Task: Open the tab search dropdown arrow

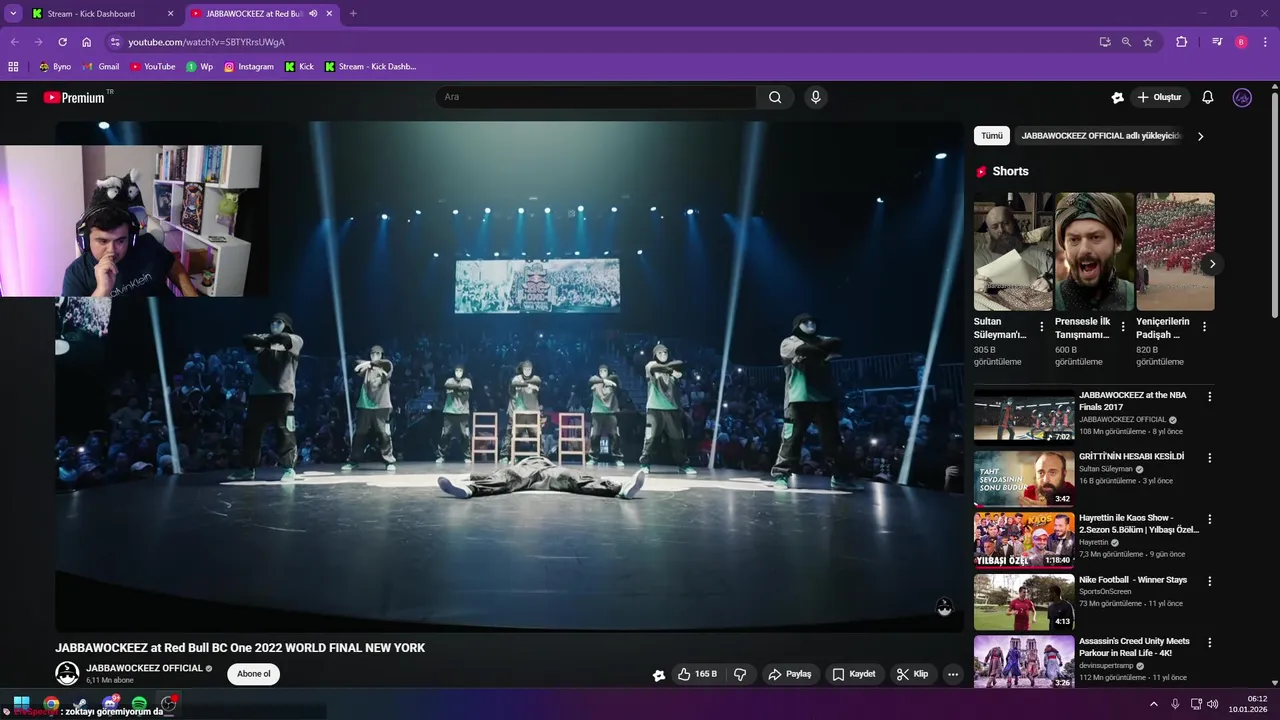Action: tap(13, 14)
